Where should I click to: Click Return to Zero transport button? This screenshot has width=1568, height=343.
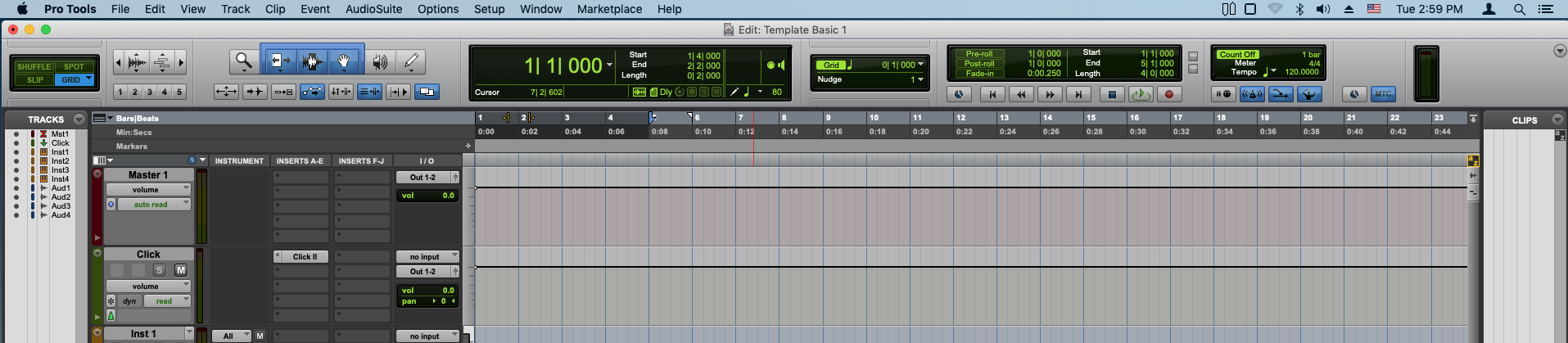(x=992, y=94)
